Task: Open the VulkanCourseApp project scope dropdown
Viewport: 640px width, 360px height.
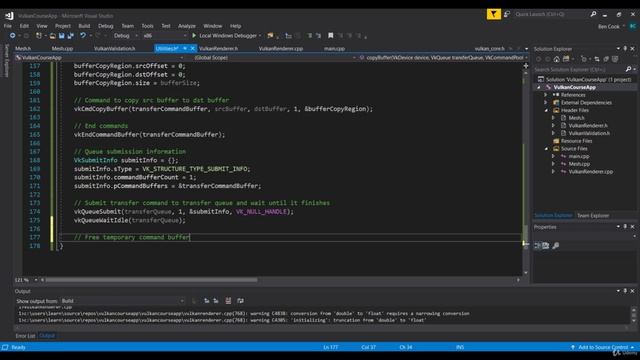Action: (99, 58)
